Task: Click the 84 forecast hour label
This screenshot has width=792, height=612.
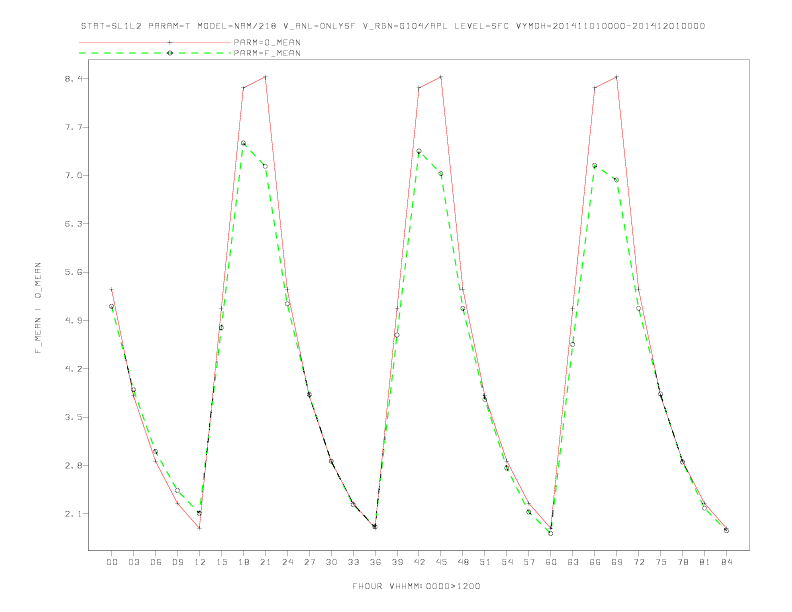Action: pos(726,562)
